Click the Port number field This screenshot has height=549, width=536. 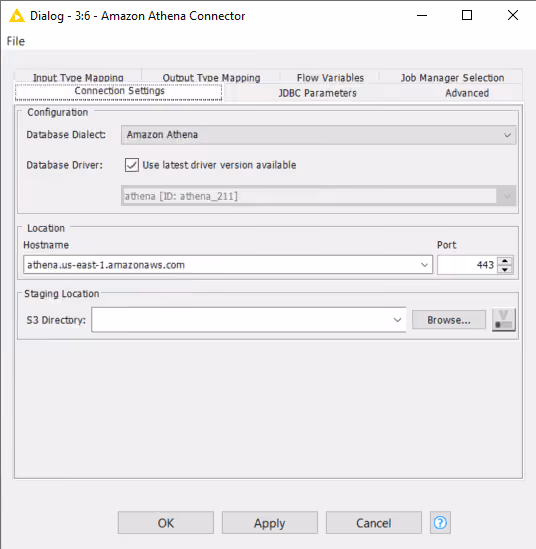click(x=468, y=265)
